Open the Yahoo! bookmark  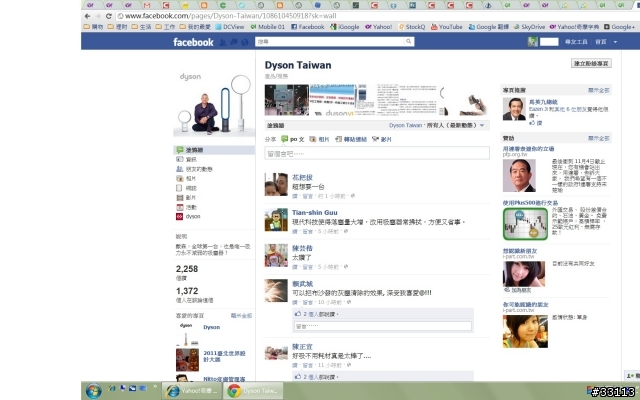coord(378,27)
